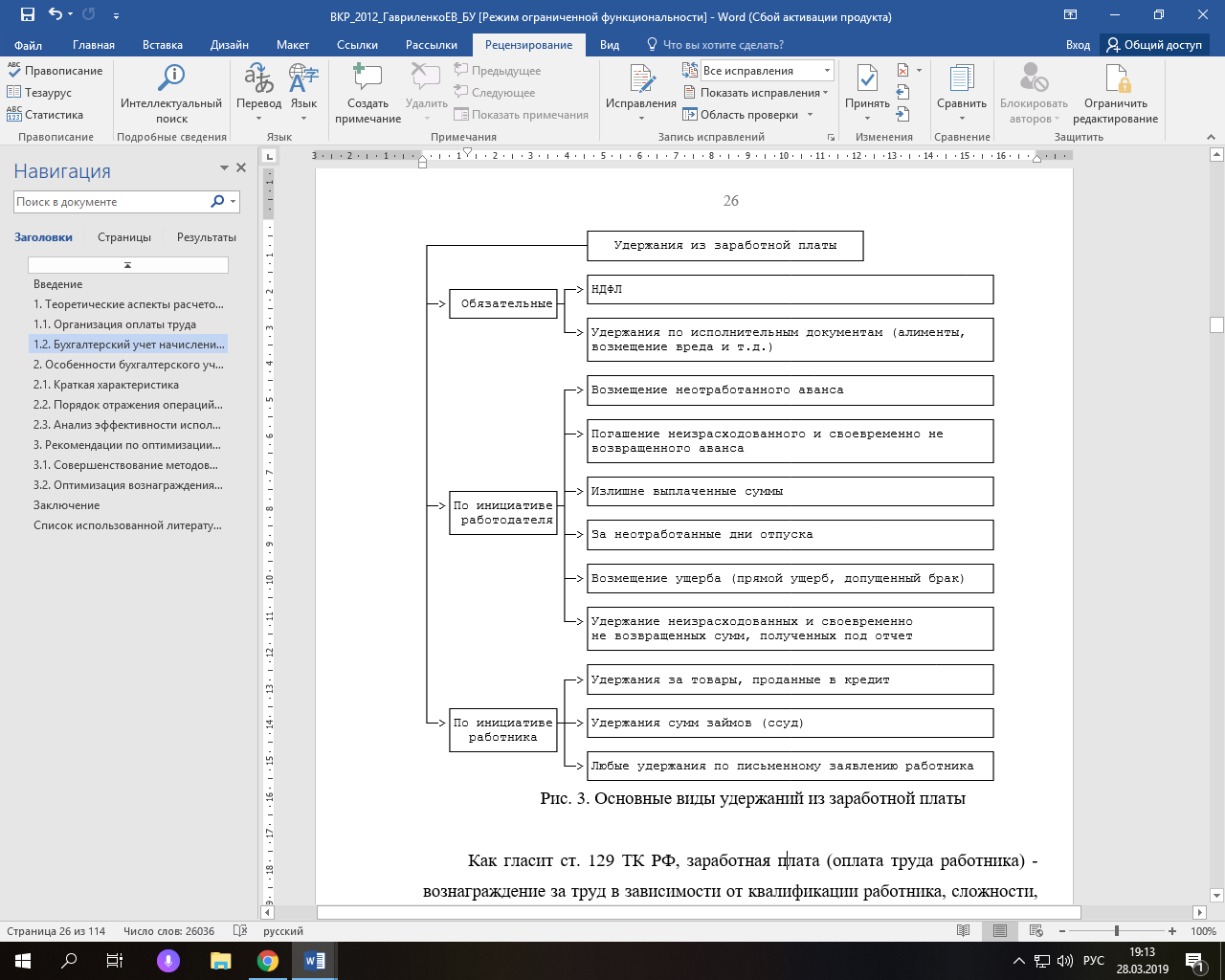Open Google Chrome from the taskbar

[x=267, y=961]
